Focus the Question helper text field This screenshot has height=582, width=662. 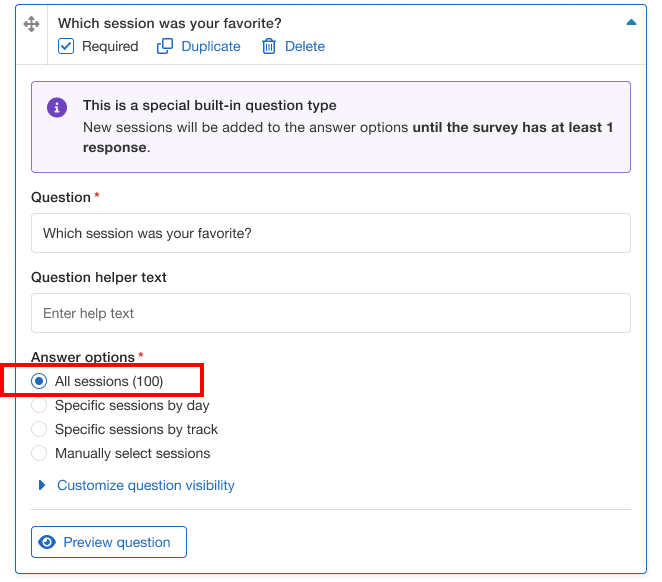(x=331, y=313)
